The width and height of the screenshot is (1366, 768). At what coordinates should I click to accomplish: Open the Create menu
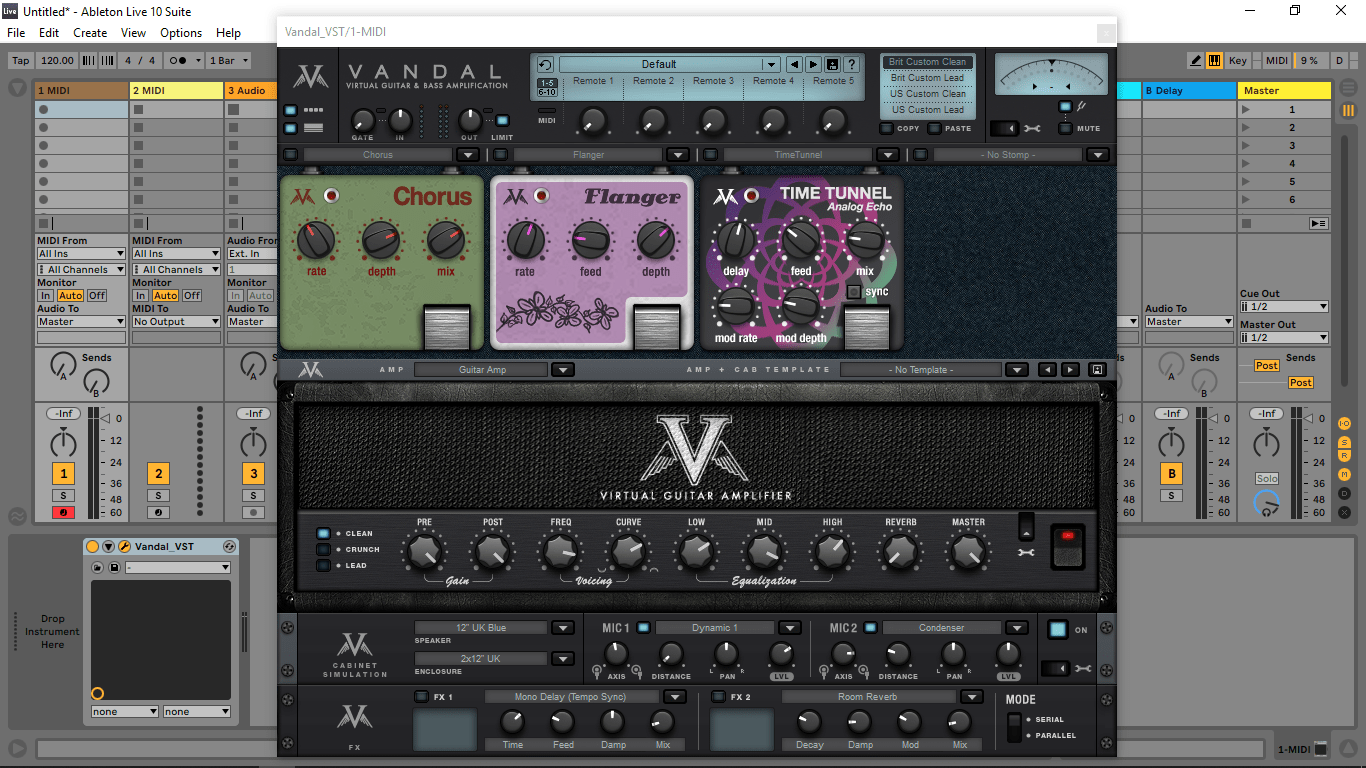pyautogui.click(x=90, y=33)
